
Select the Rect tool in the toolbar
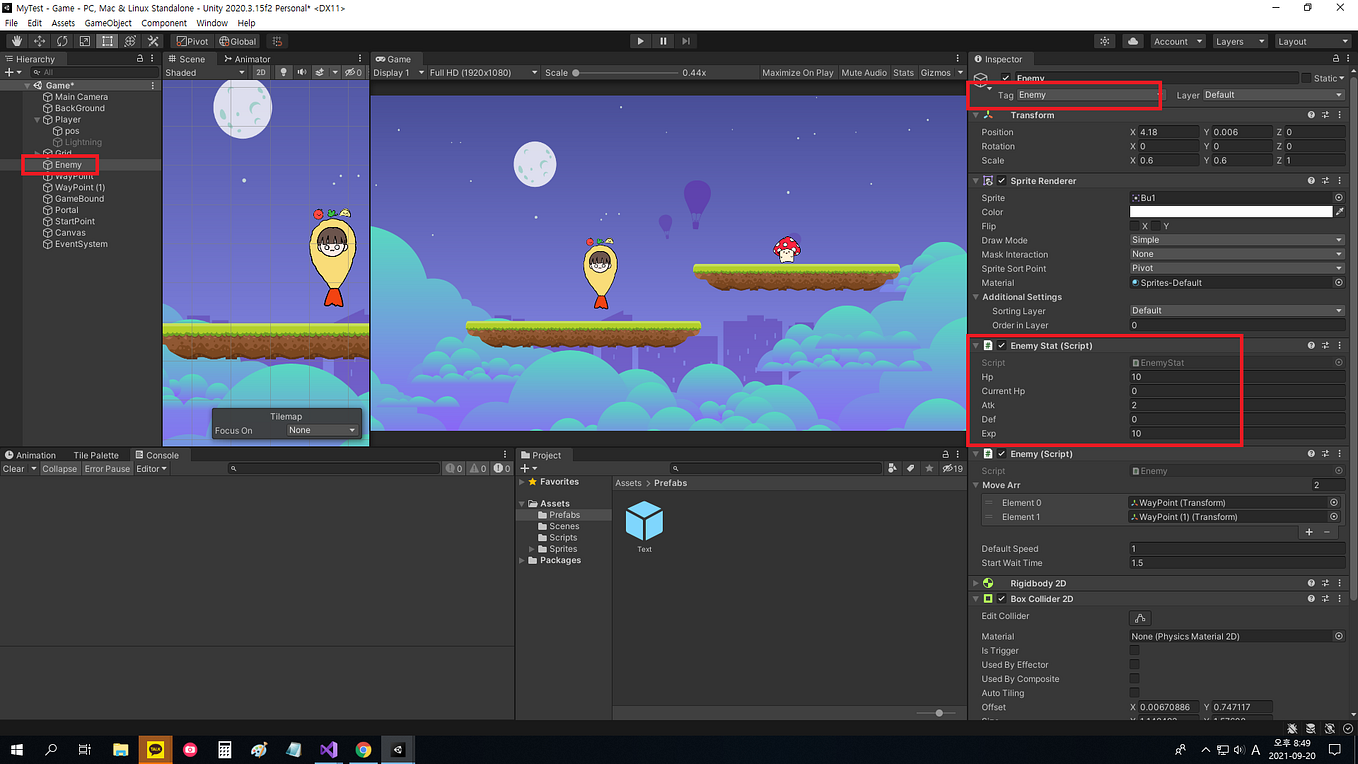click(x=107, y=41)
